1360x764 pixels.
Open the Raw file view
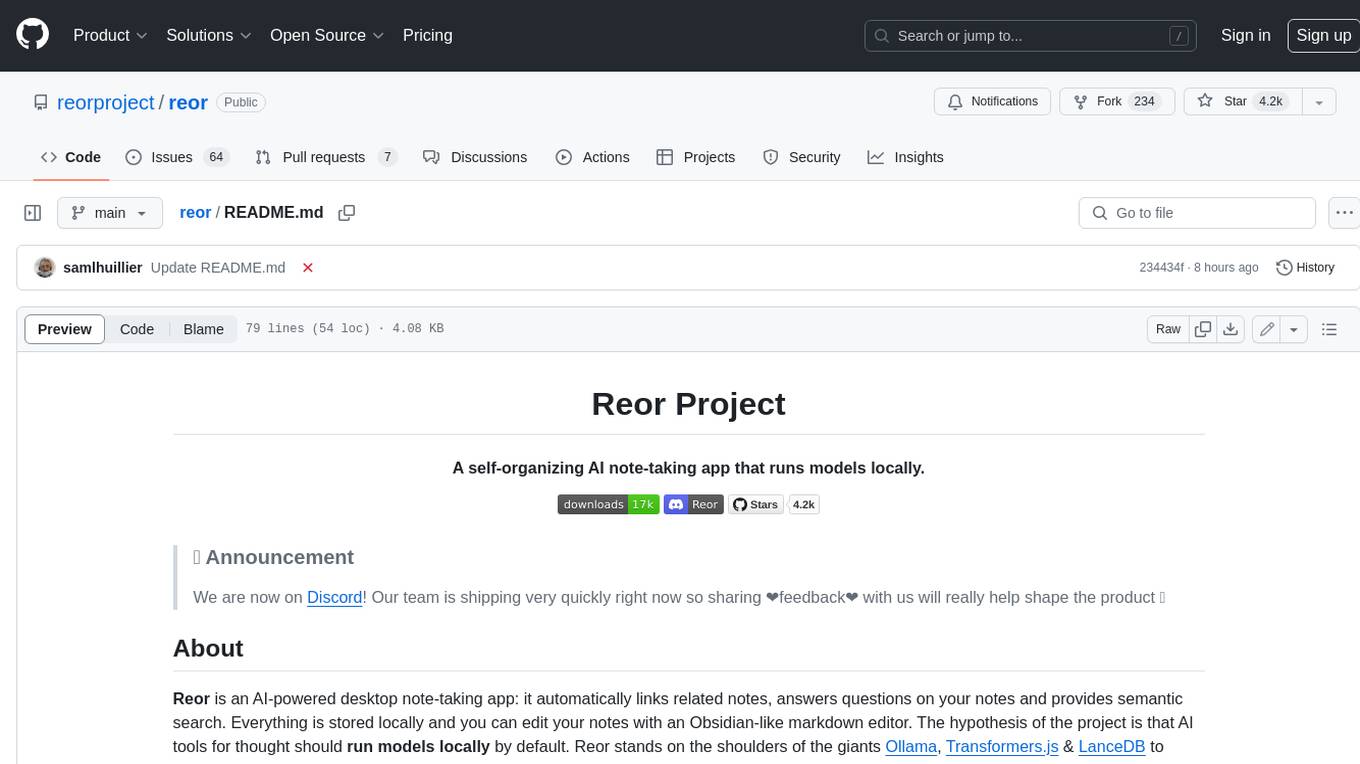point(1168,329)
